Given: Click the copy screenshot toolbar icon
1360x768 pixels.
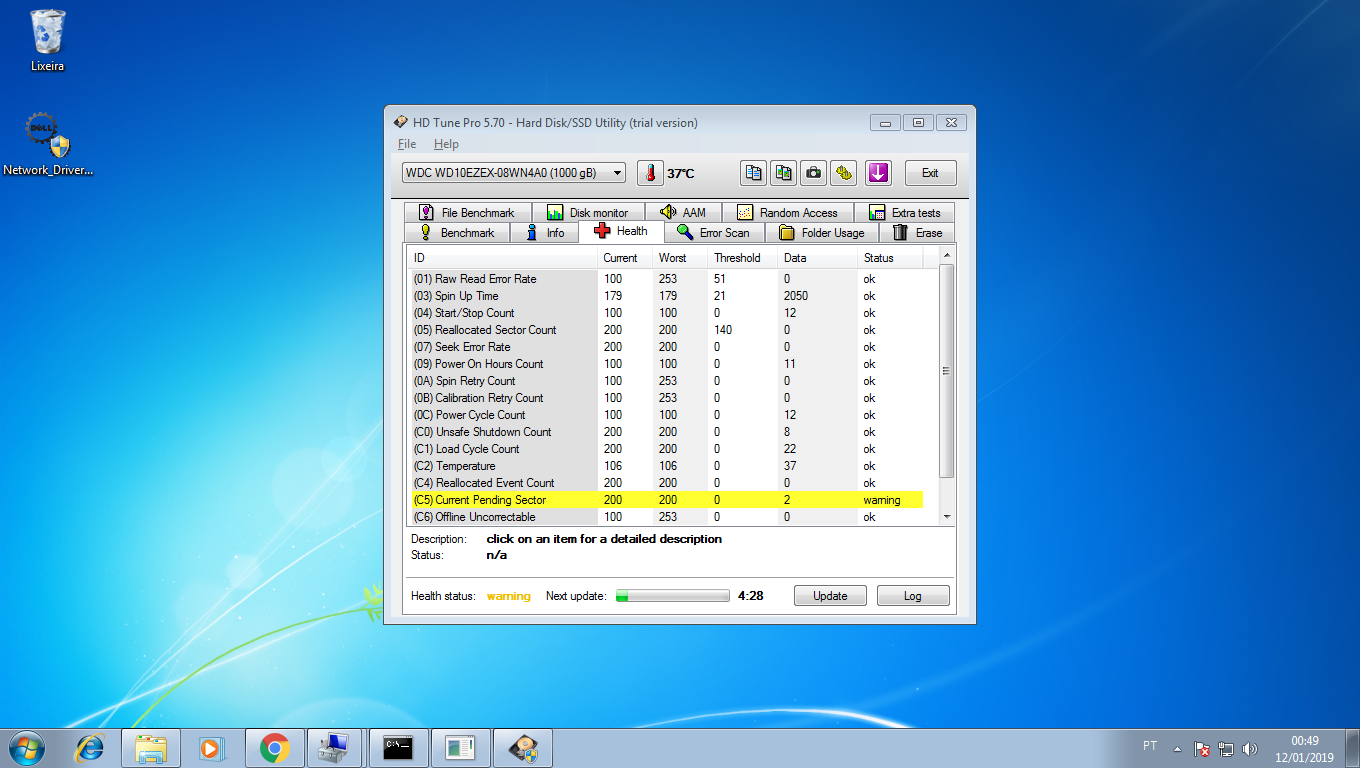Looking at the screenshot, I should [784, 173].
